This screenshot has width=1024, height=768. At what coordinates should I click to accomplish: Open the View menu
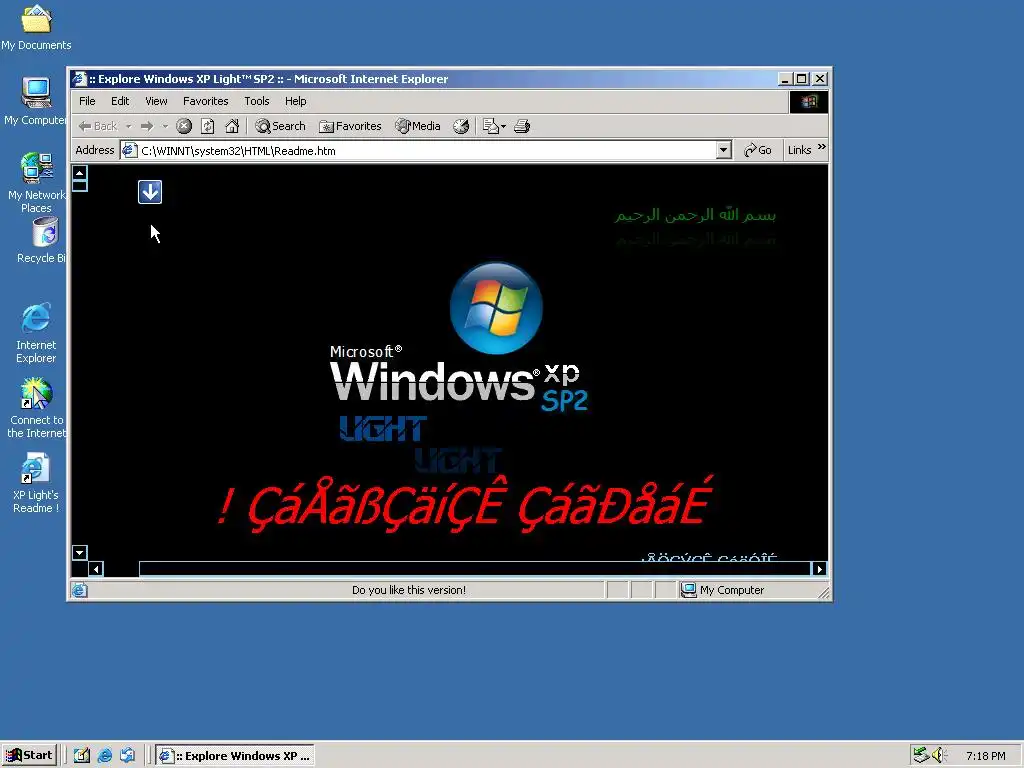click(156, 101)
